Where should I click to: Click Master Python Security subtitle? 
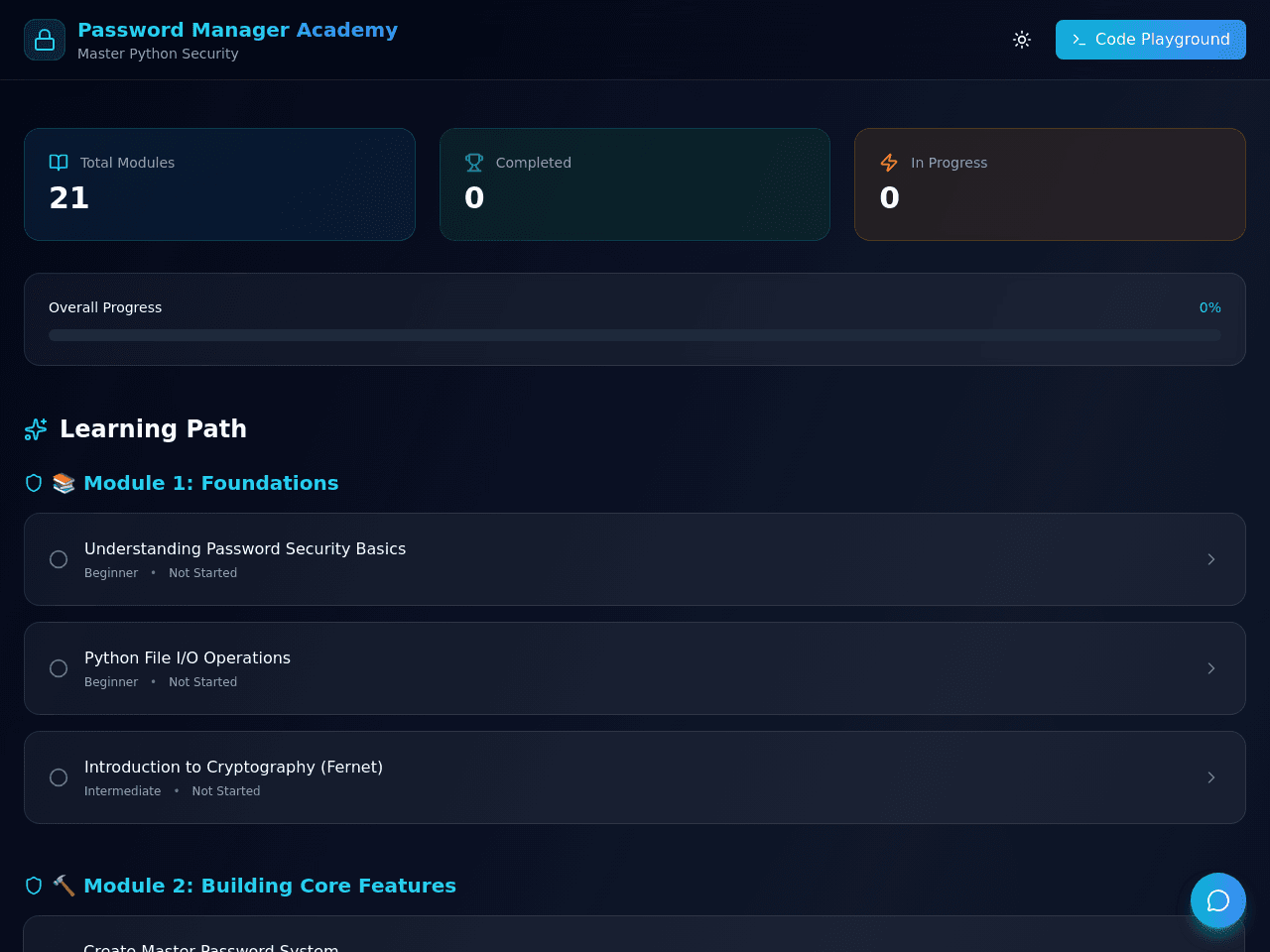[x=158, y=54]
